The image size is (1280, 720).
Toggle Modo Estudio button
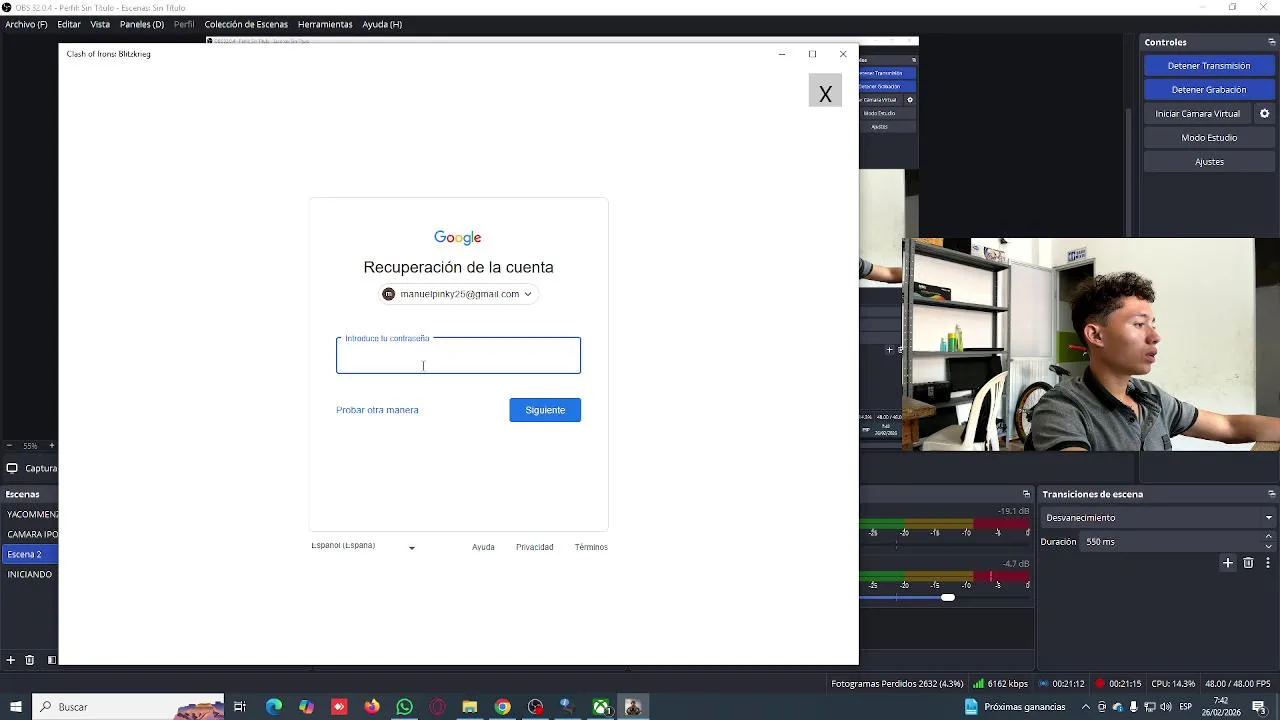point(1209,138)
